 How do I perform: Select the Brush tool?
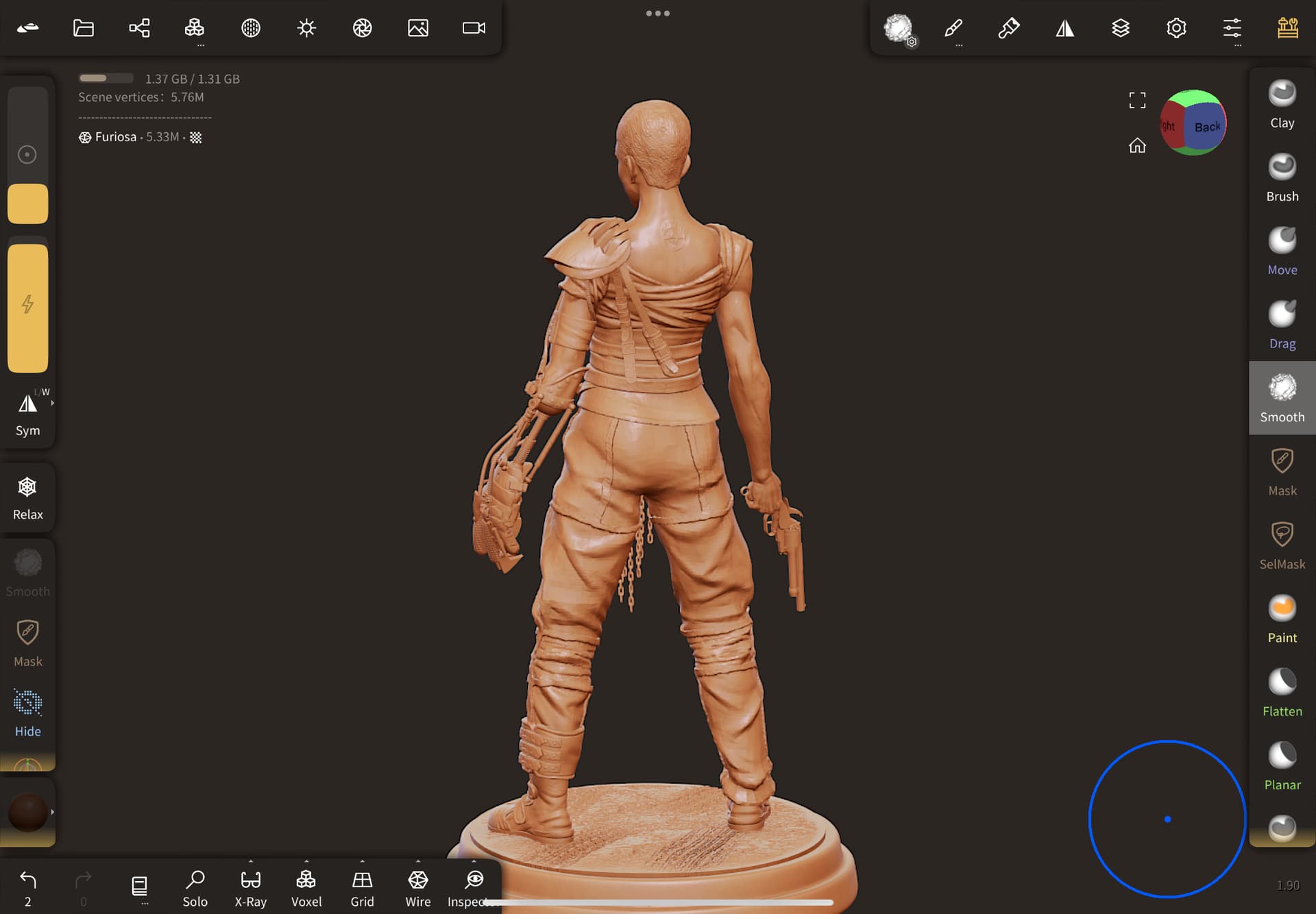pyautogui.click(x=1282, y=177)
